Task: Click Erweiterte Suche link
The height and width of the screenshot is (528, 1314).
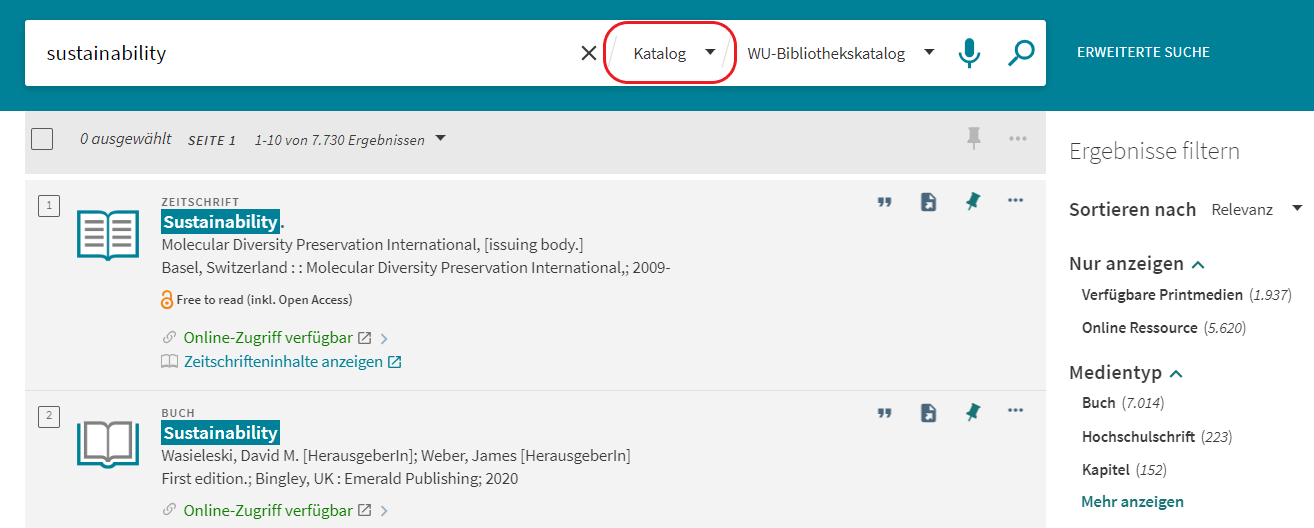Action: coord(1143,52)
